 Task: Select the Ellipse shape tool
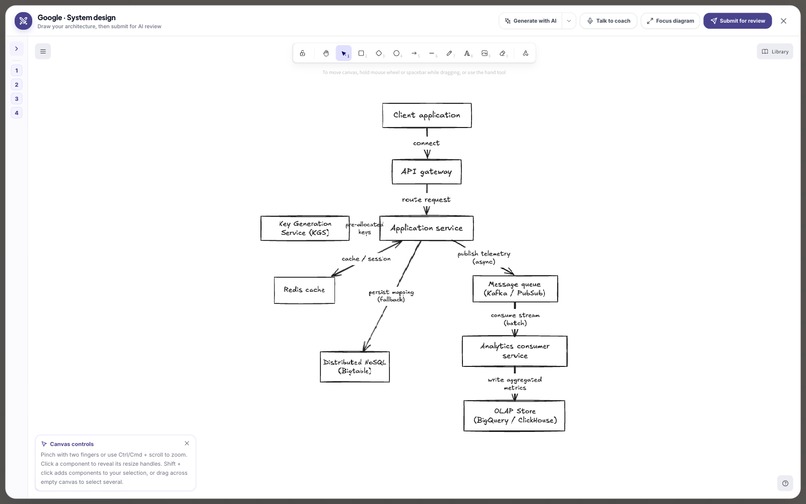pyautogui.click(x=397, y=53)
